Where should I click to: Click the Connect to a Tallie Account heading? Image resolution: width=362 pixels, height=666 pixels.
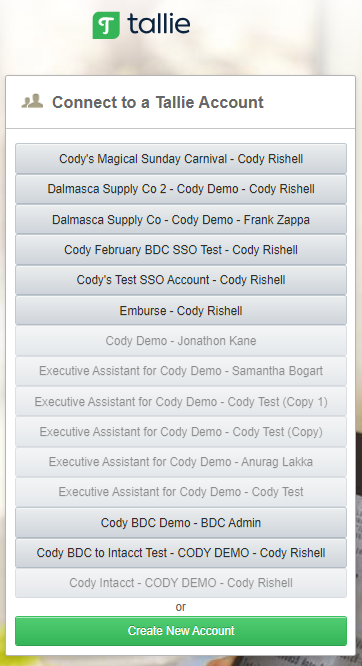[x=158, y=102]
